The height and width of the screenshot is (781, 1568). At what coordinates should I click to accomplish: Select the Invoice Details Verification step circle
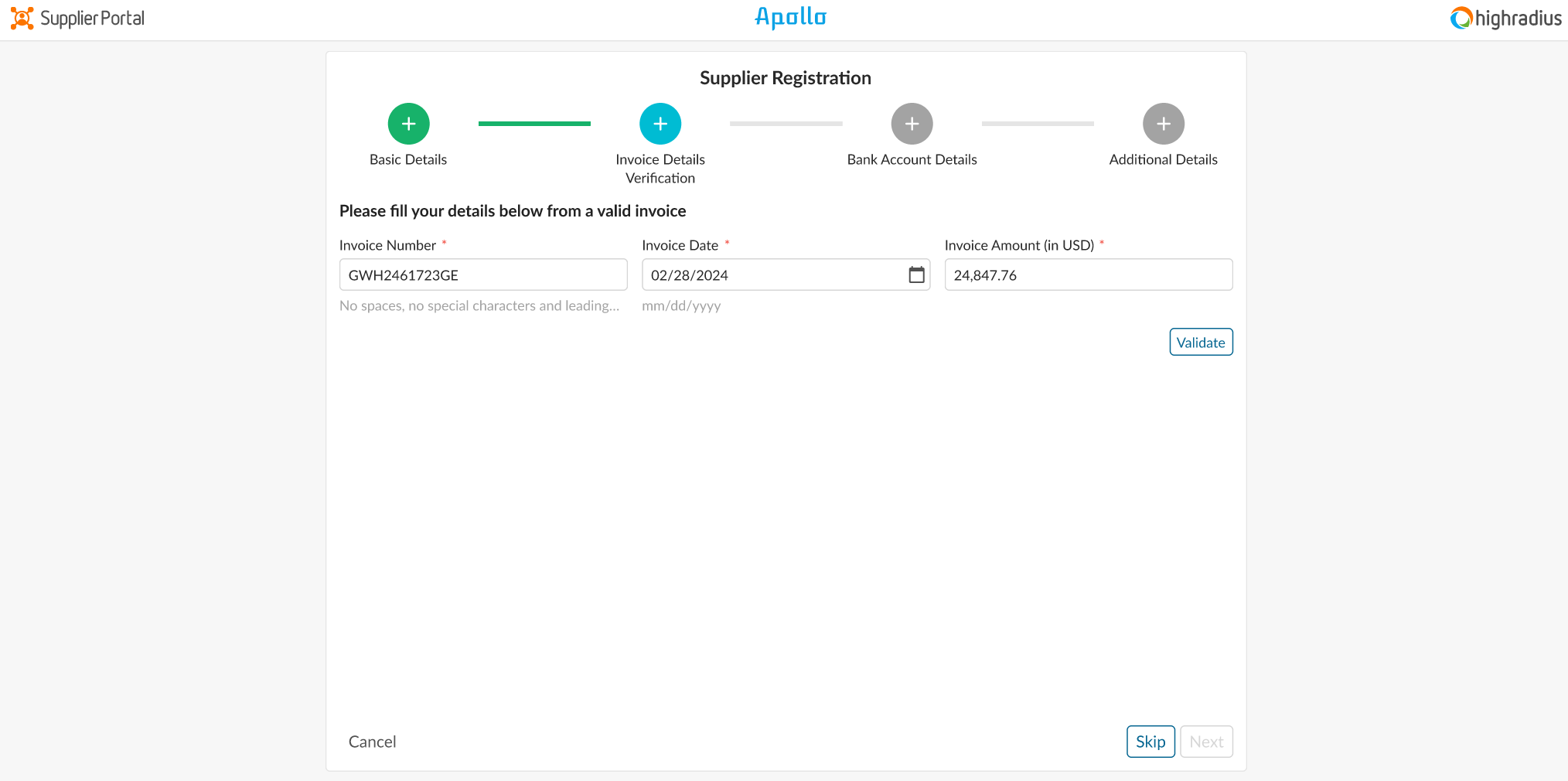(x=660, y=124)
